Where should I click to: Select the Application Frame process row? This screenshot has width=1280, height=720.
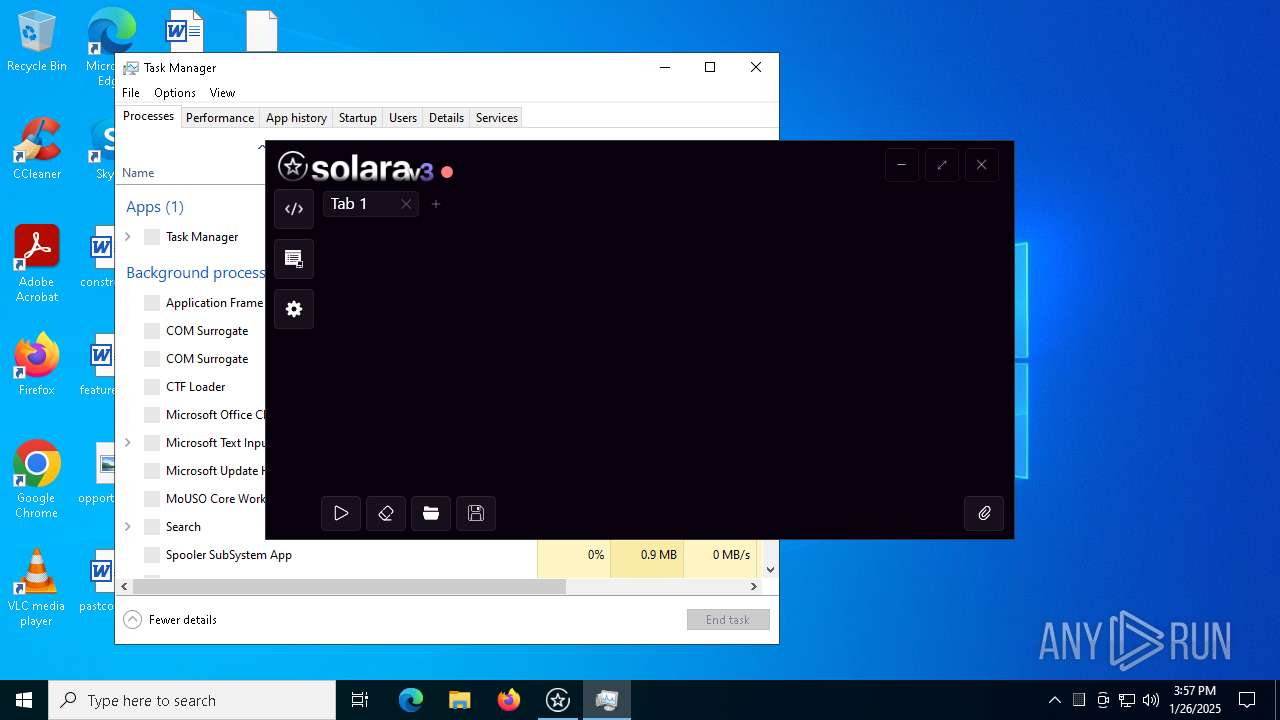click(191, 302)
